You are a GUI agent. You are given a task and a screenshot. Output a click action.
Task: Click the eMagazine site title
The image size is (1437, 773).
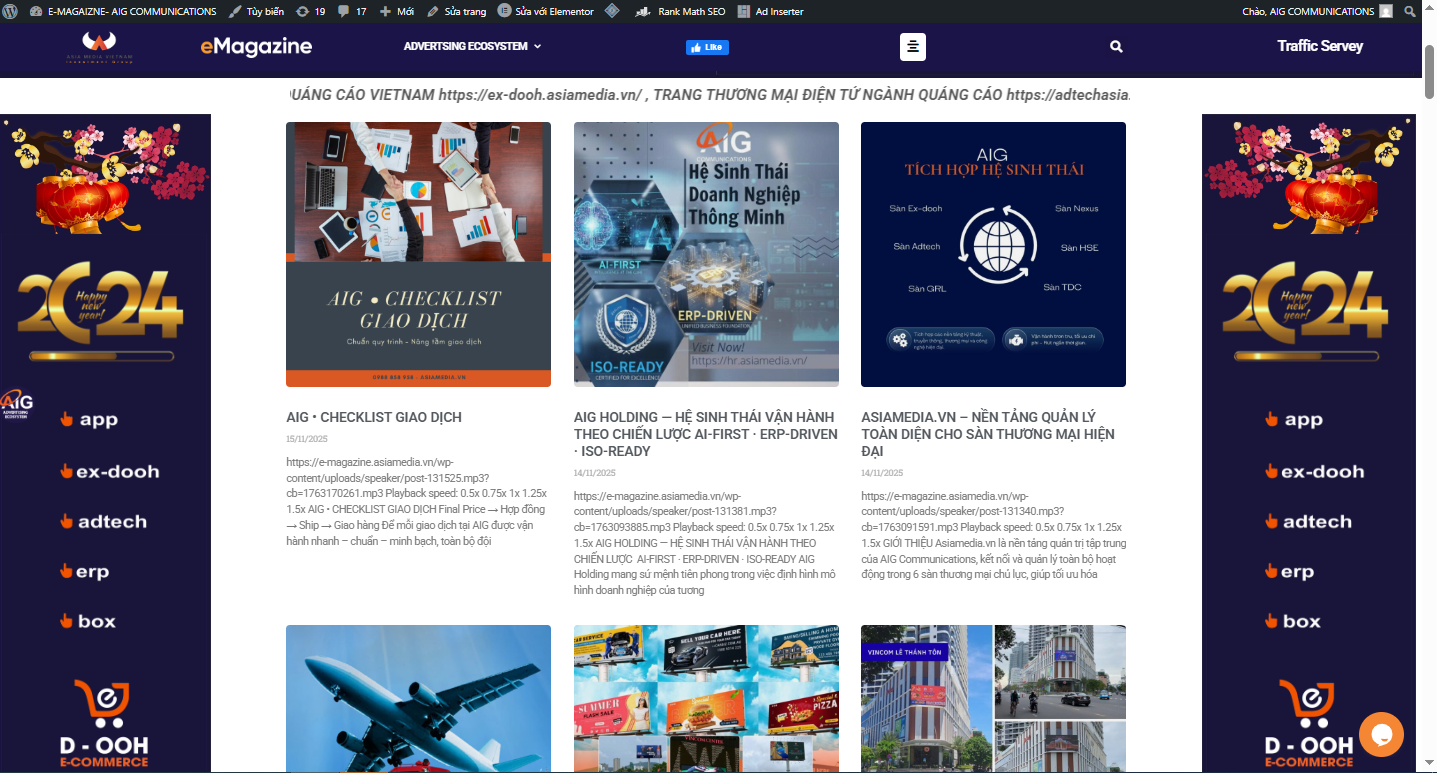click(256, 47)
